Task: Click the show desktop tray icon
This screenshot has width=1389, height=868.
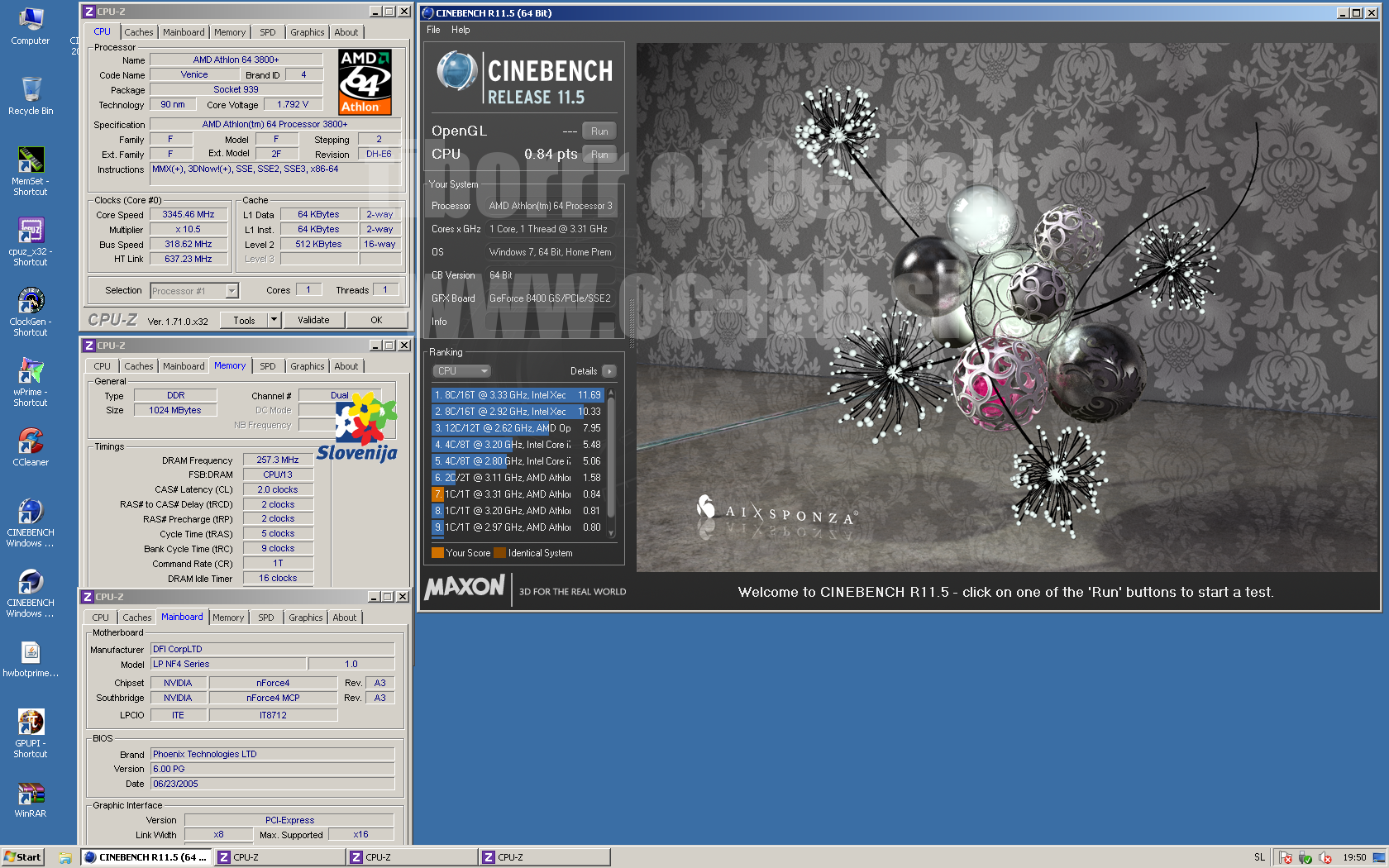Action: [x=1378, y=857]
